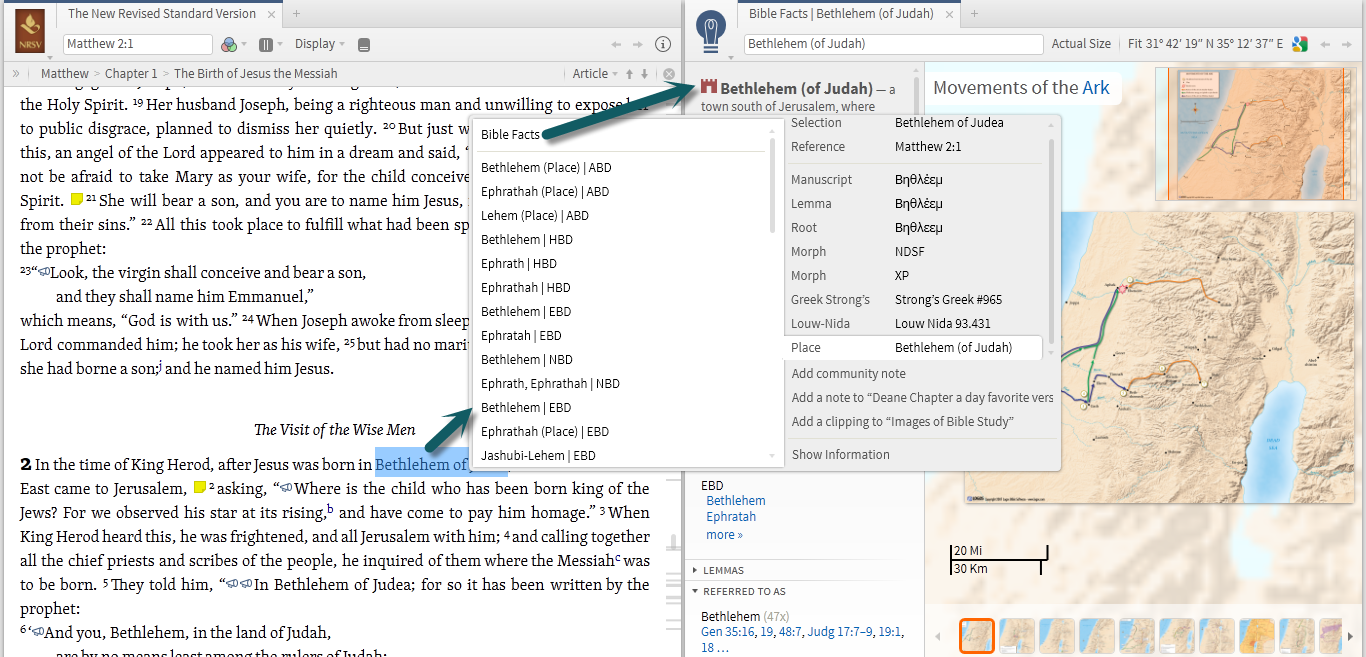Select the first highlighted map thumbnail
Screen dimensions: 1366x657
tap(977, 636)
